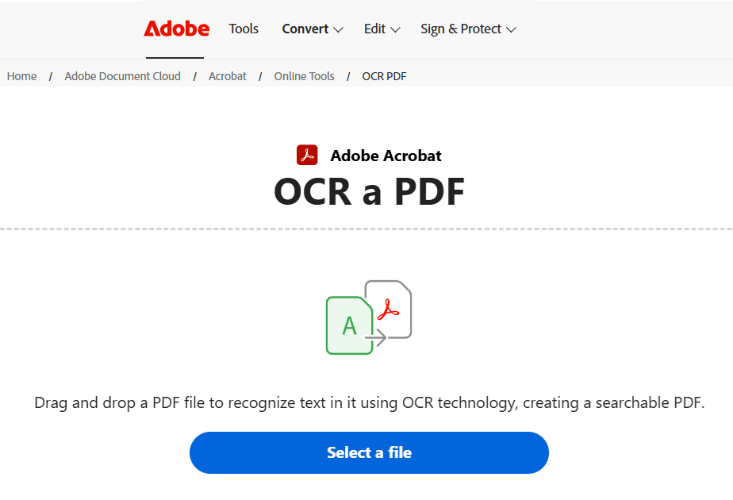Click the Edit menu label

tap(374, 29)
